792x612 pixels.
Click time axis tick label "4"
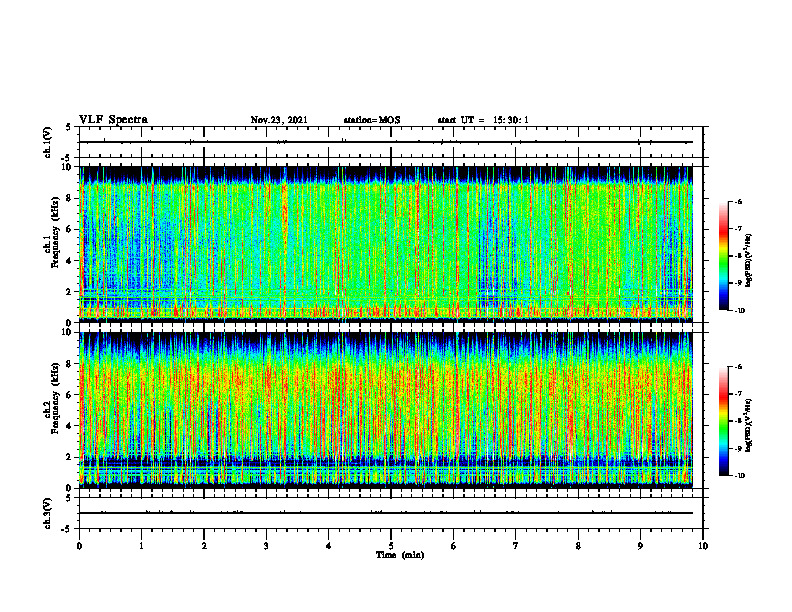point(329,546)
